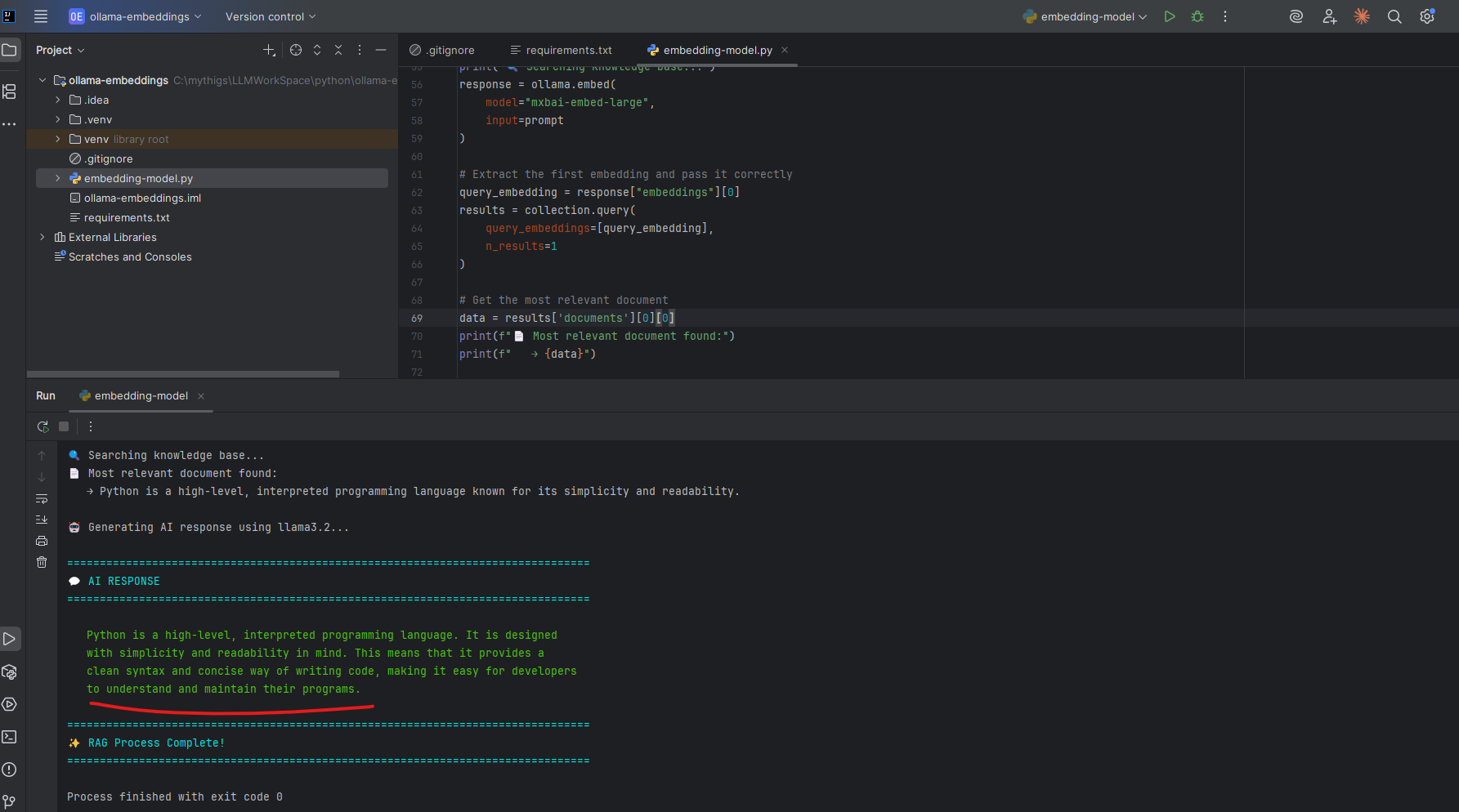Toggle the Project tool window folder icon
Screen dimensions: 1459x812
point(10,50)
